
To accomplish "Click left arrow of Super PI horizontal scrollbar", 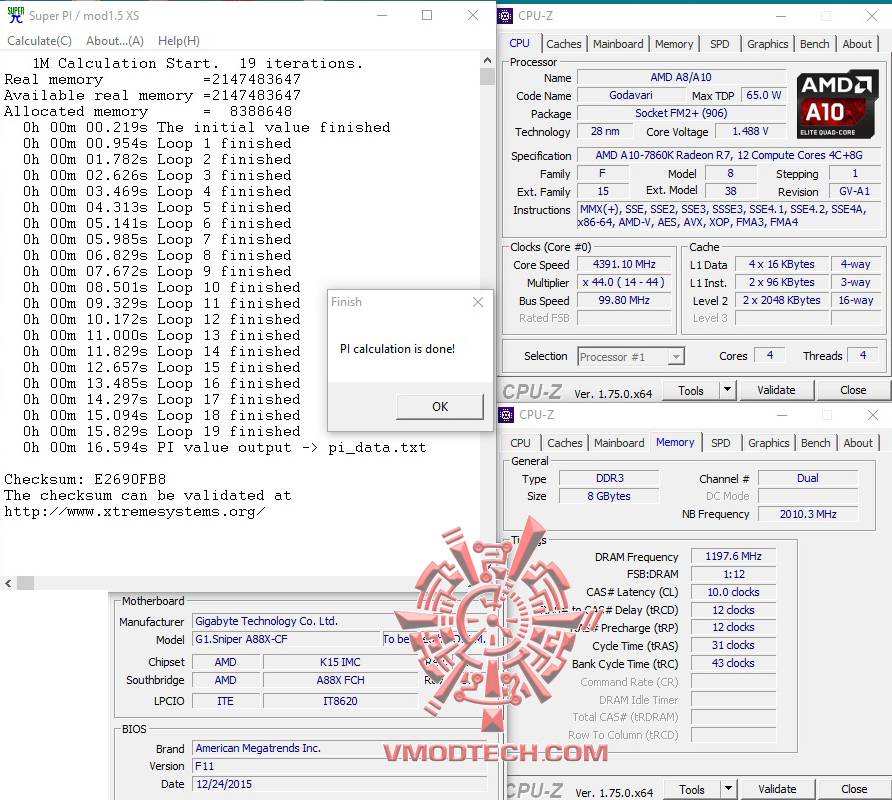I will 8,583.
